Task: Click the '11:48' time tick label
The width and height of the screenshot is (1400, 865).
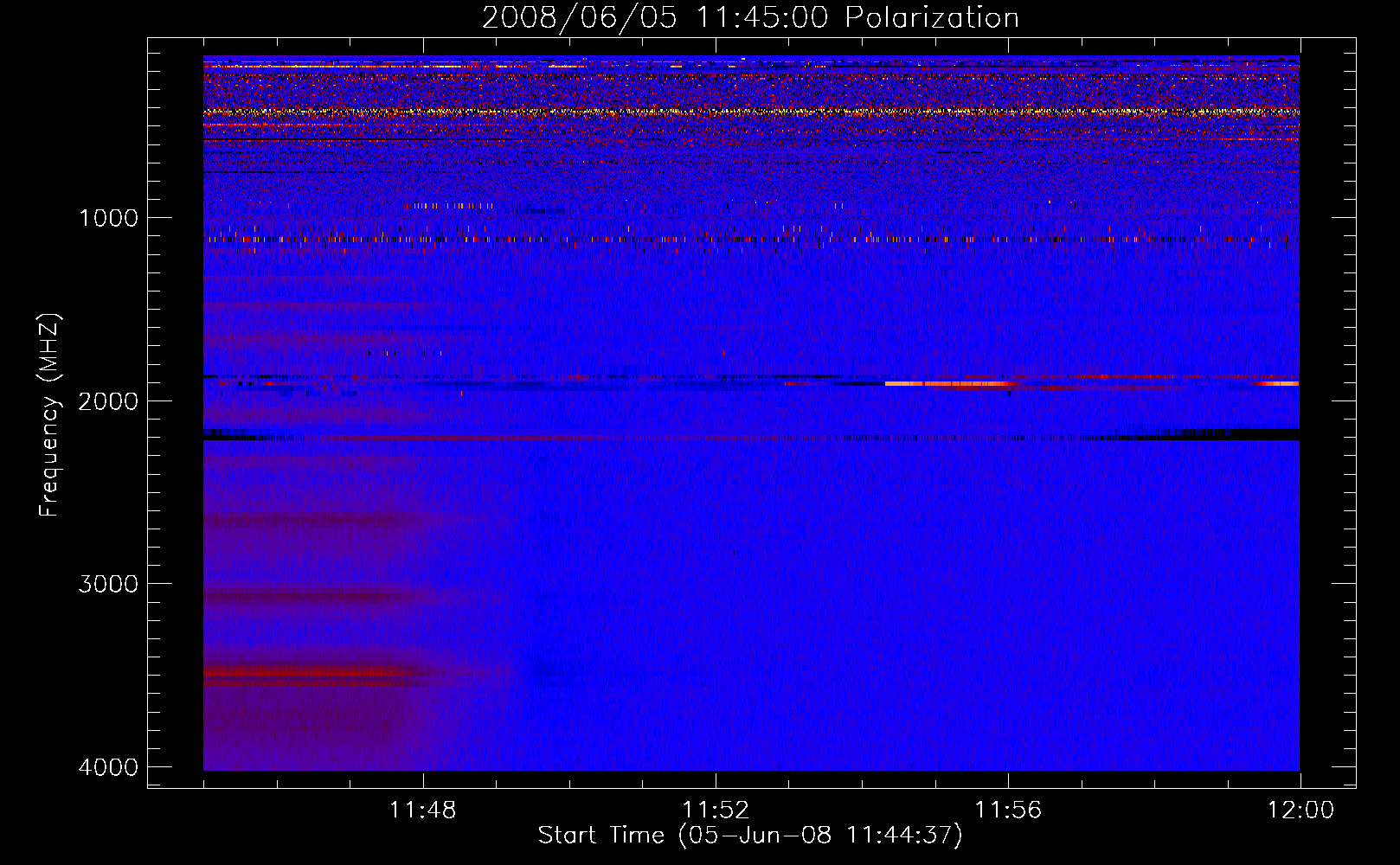Action: tap(422, 811)
